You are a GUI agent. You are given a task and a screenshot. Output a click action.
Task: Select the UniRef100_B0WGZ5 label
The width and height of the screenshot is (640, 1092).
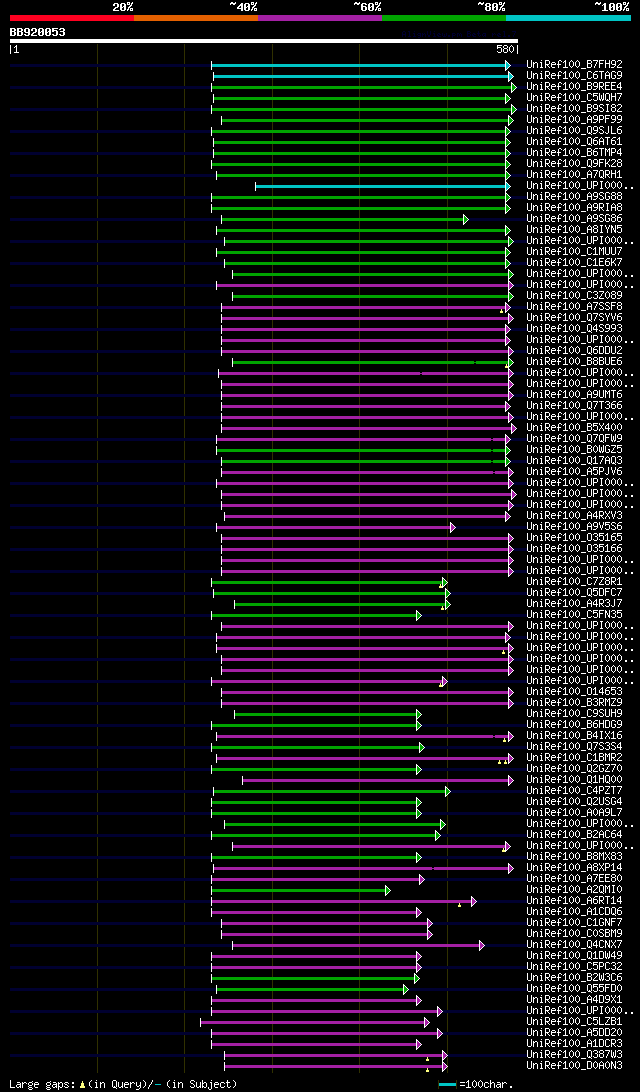575,449
